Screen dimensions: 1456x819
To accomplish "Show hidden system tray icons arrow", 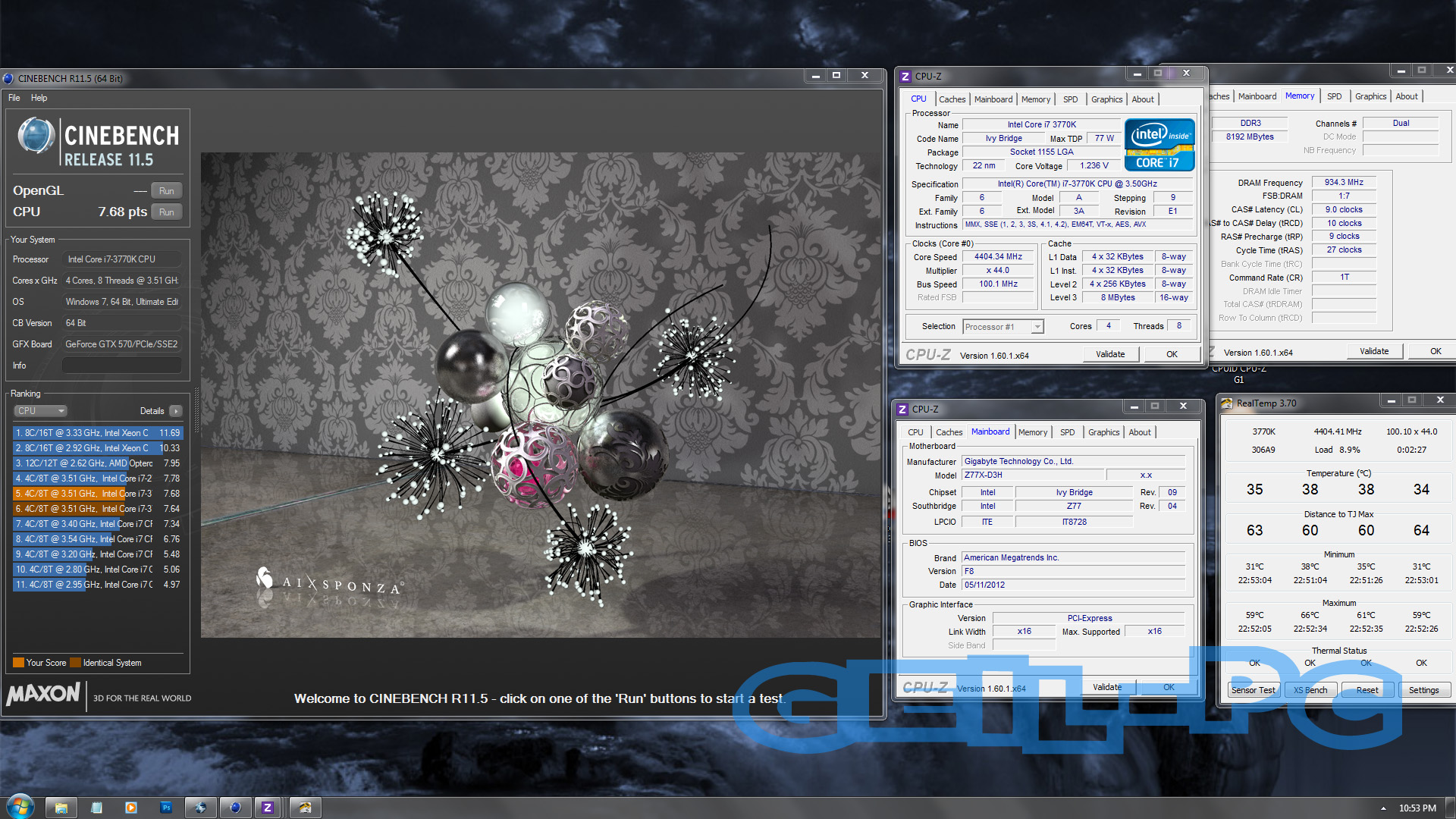I will point(1383,808).
